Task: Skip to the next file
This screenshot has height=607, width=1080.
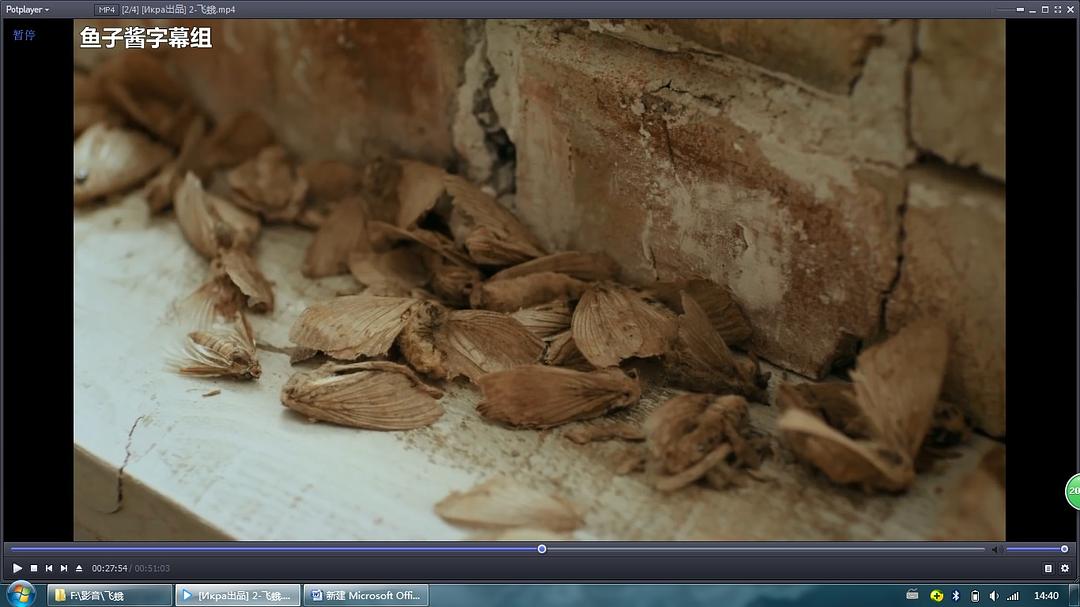Action: coord(64,568)
